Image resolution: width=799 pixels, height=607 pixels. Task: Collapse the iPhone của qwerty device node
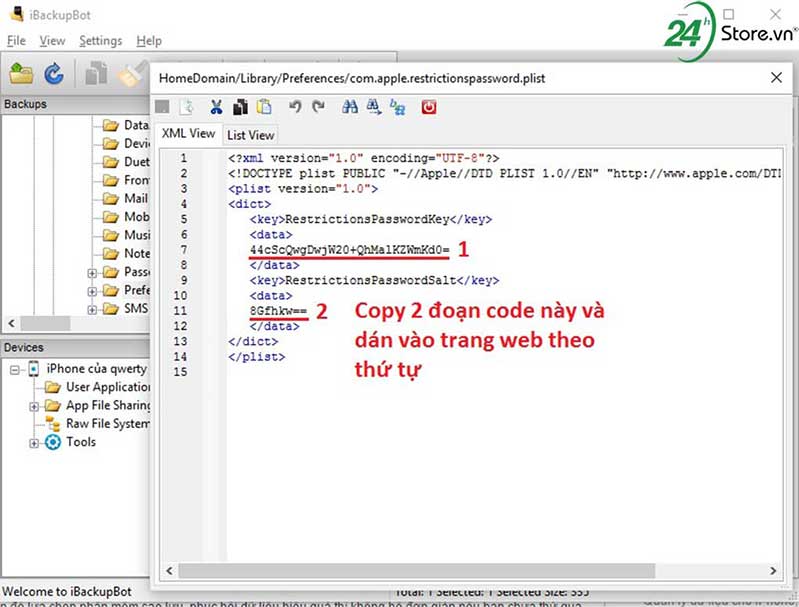click(17, 369)
